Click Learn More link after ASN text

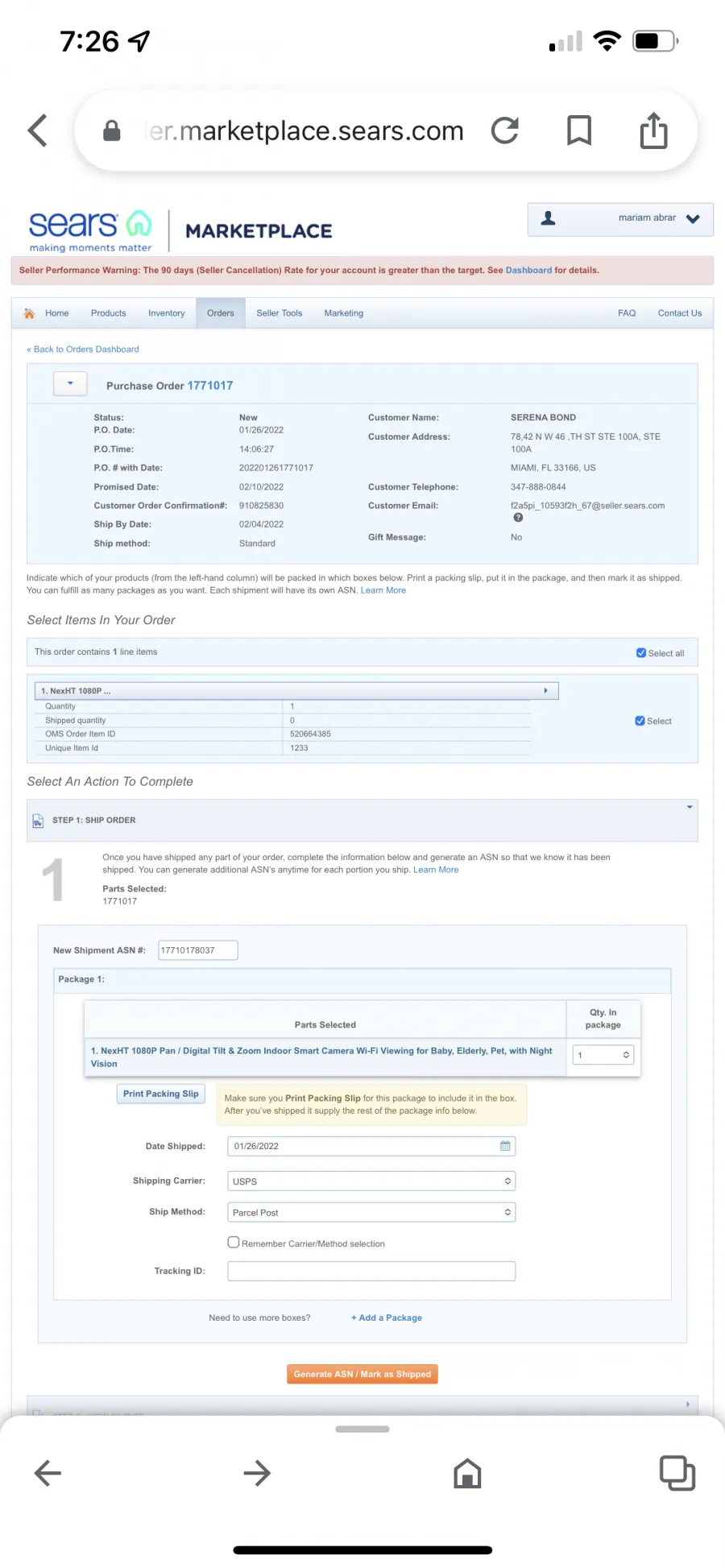click(x=383, y=590)
